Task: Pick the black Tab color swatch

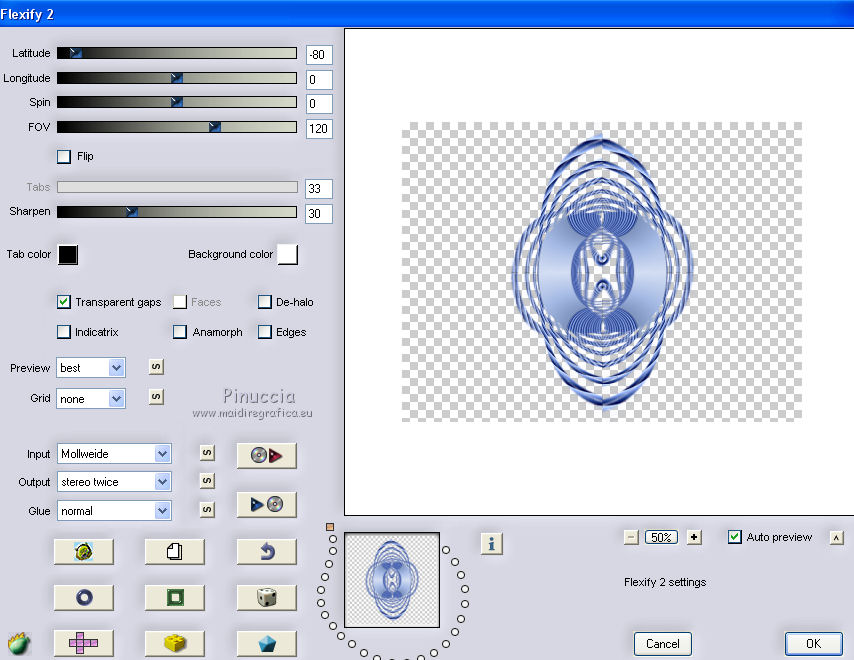Action: tap(68, 254)
